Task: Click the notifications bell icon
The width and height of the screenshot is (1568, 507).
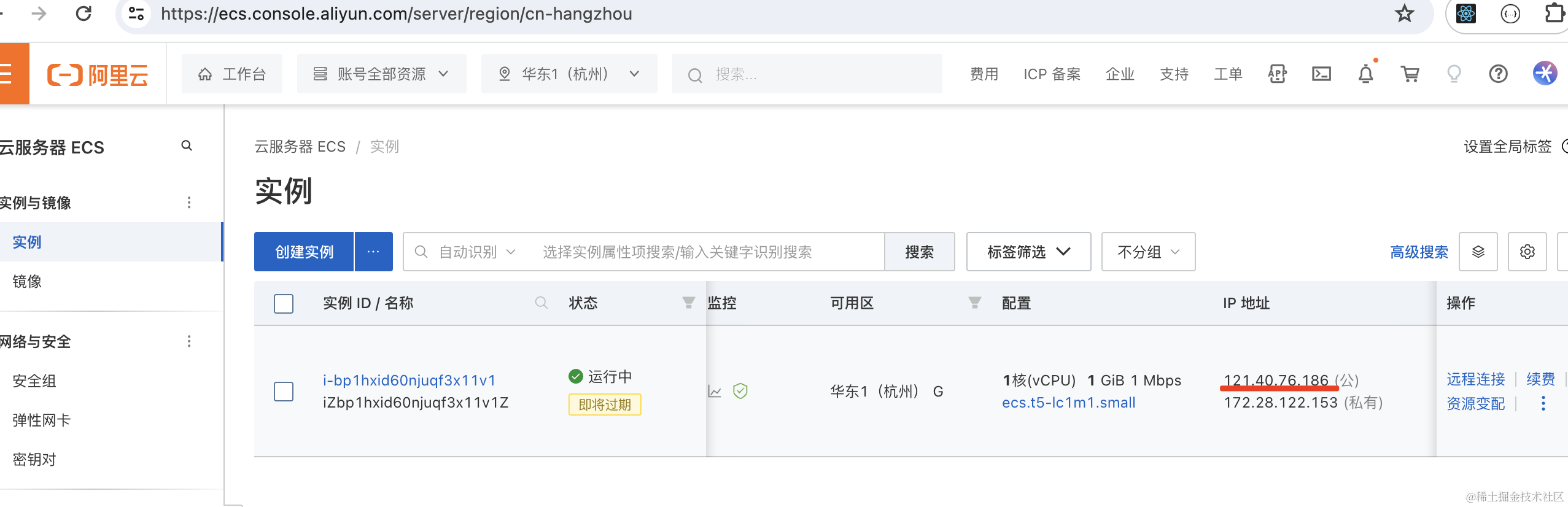Action: (x=1365, y=74)
